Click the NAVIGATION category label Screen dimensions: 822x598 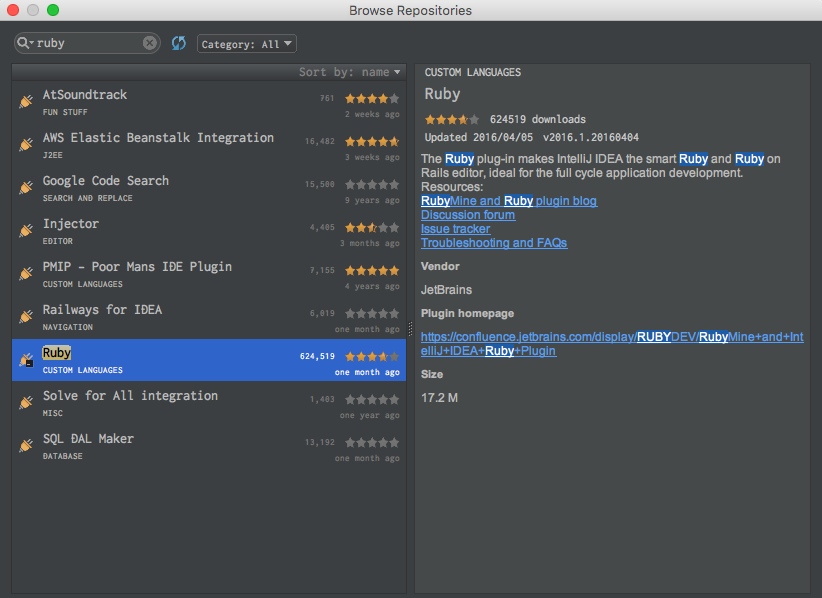(68, 327)
